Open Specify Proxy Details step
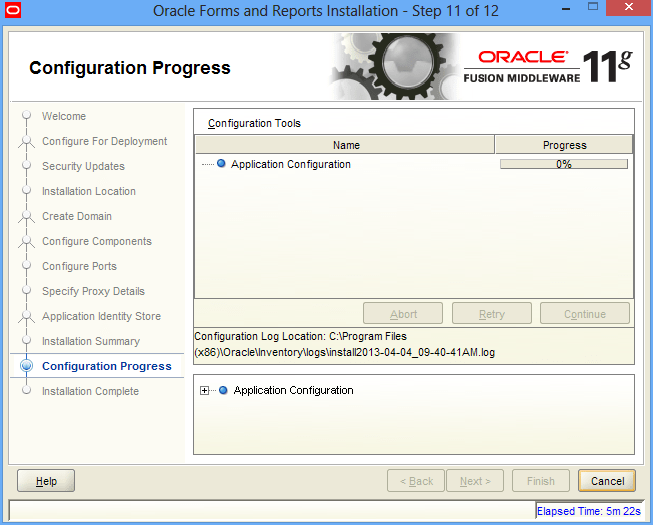Viewport: 653px width, 525px height. tap(93, 291)
